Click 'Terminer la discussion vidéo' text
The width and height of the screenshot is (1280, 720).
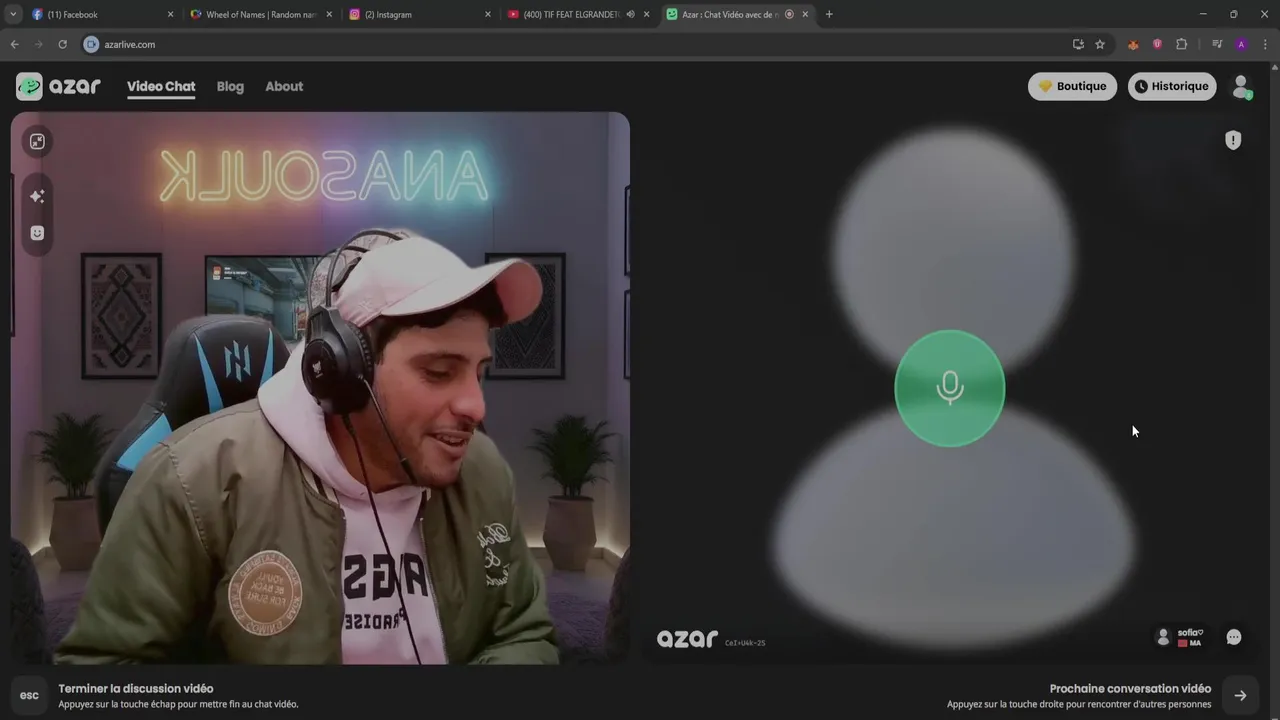click(x=136, y=688)
